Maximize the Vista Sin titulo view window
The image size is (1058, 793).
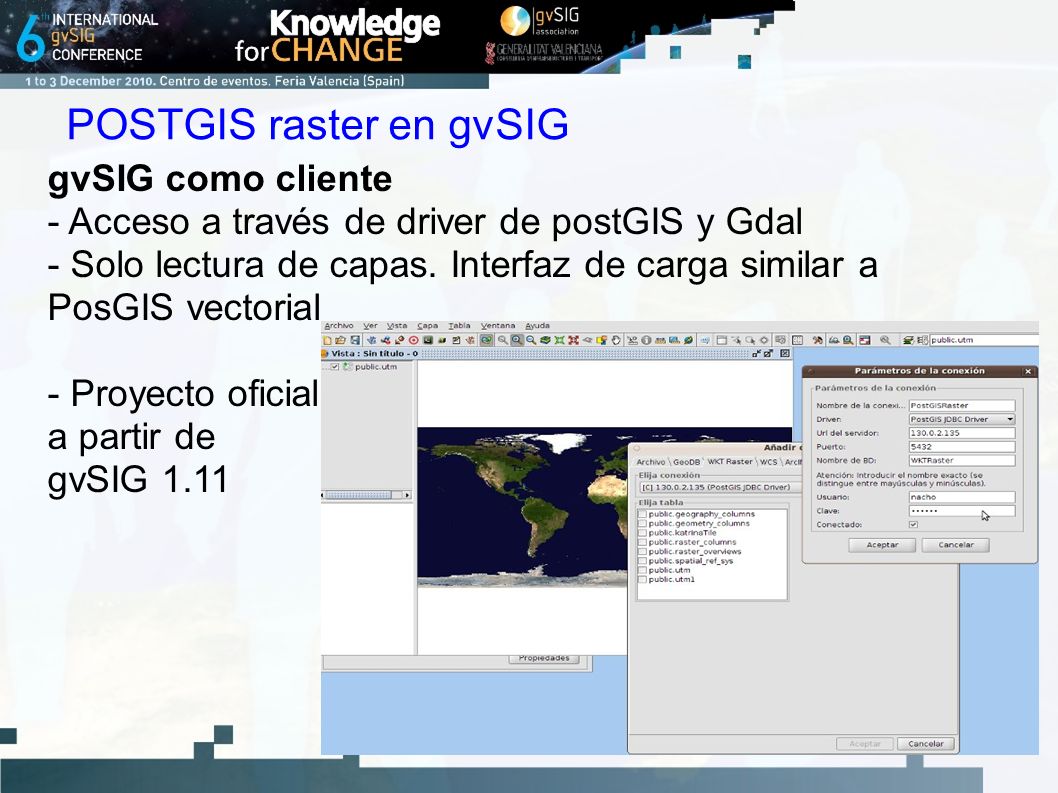[769, 354]
